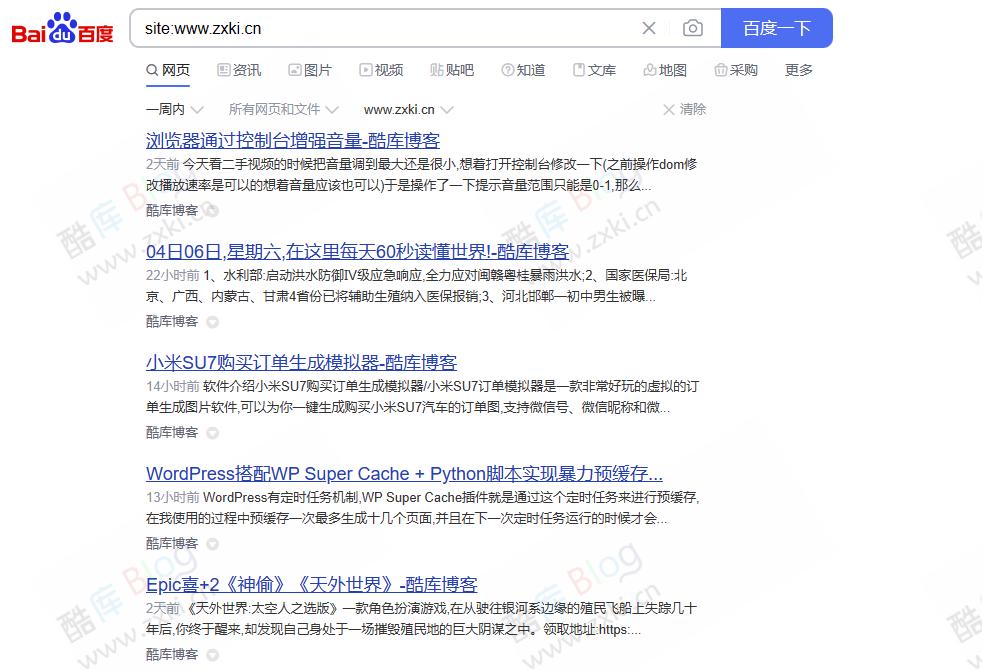The image size is (982, 670).
Task: Open the 视频 (Video) search category
Action: click(x=381, y=70)
